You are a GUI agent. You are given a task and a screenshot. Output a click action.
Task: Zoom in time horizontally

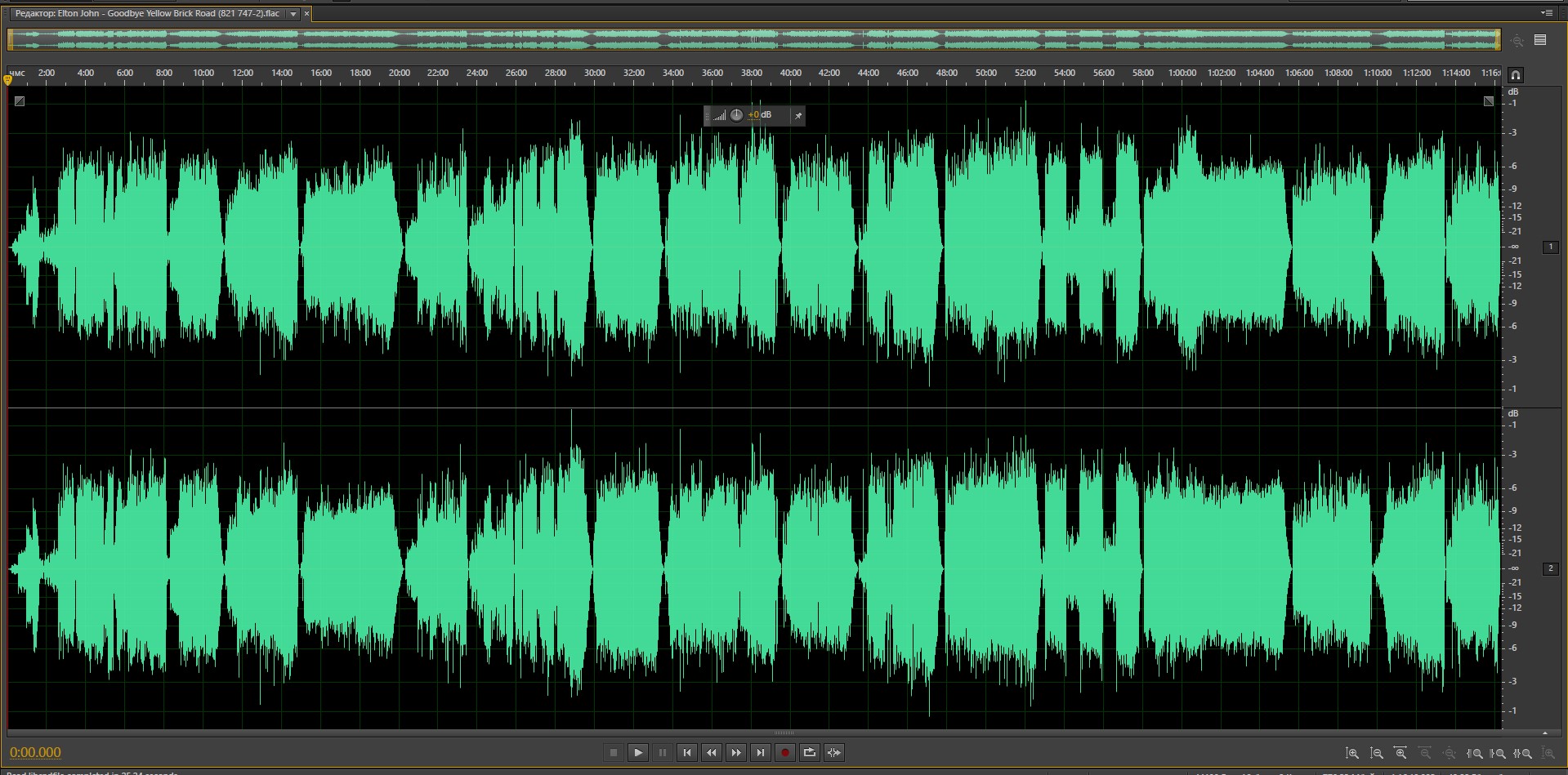tap(1400, 753)
